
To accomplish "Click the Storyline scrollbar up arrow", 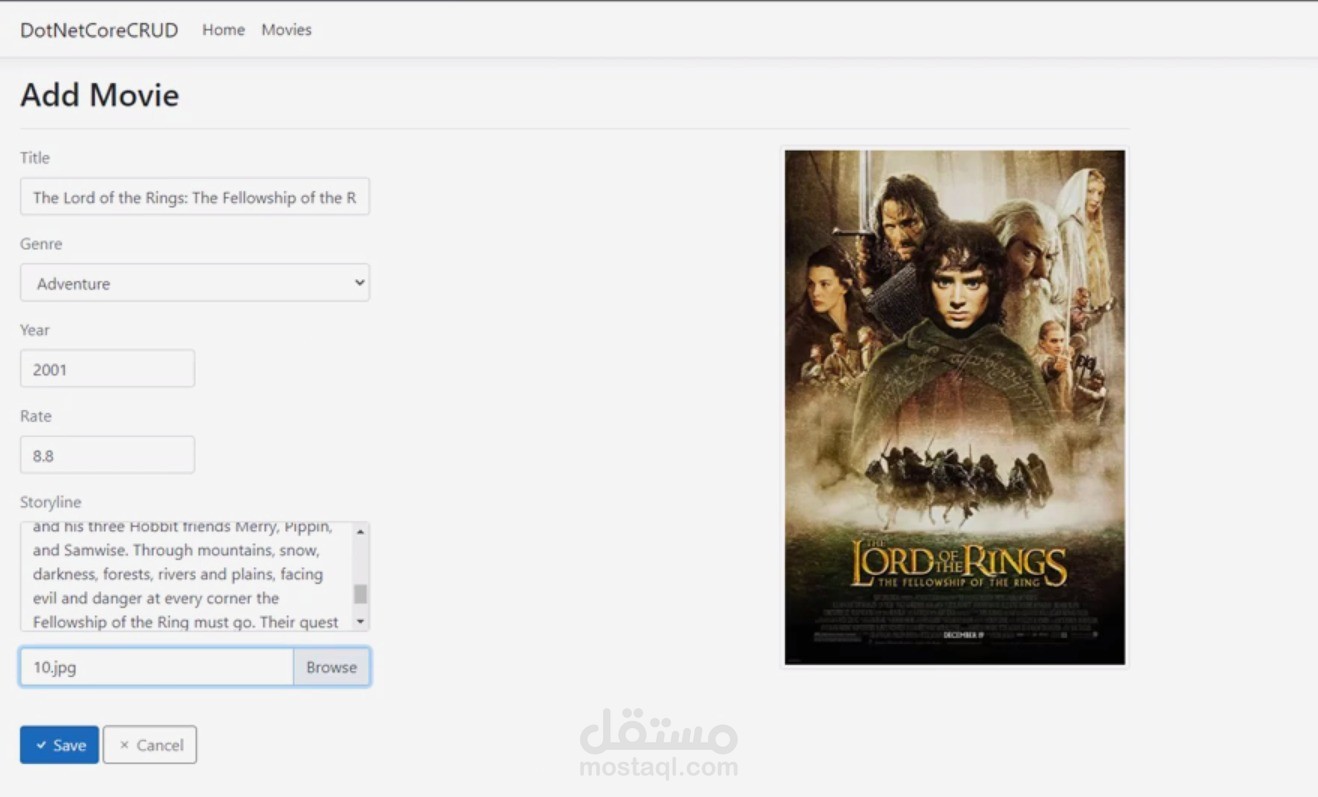I will click(361, 531).
